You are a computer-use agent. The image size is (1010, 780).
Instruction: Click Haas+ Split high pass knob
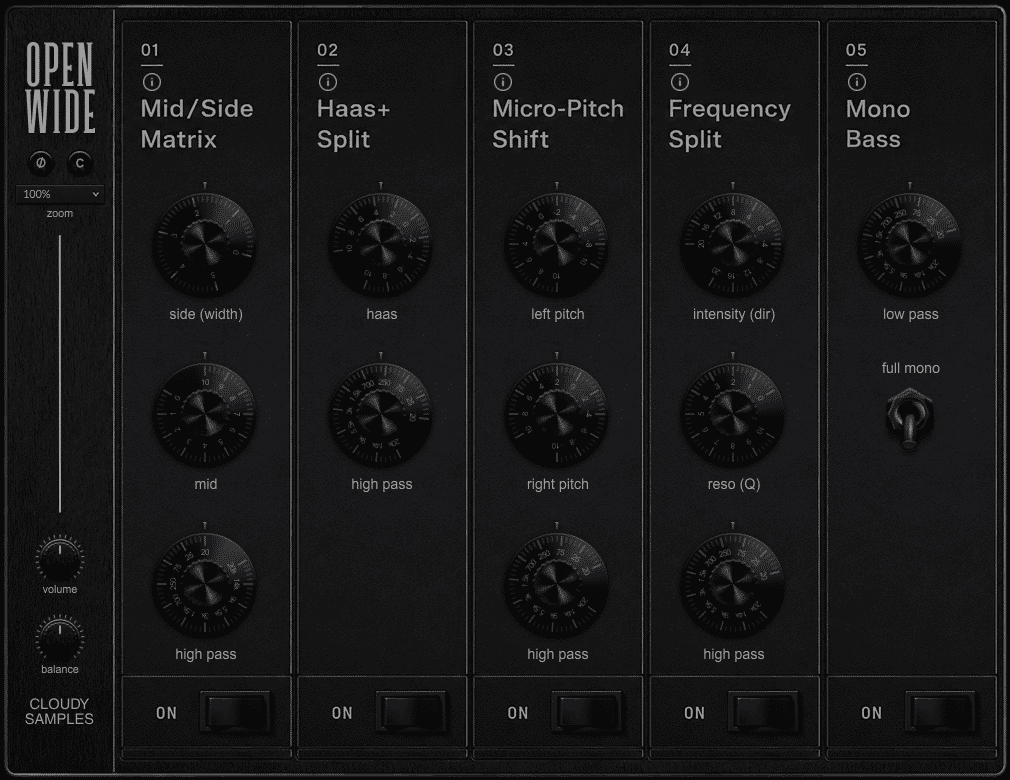click(381, 414)
